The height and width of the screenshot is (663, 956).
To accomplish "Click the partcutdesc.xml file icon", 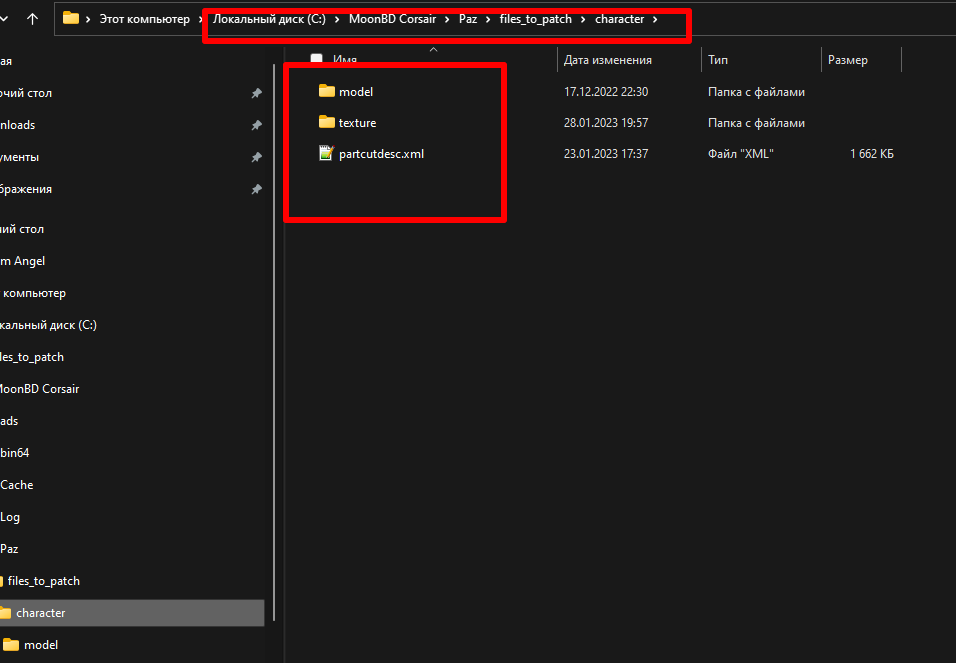I will click(327, 154).
